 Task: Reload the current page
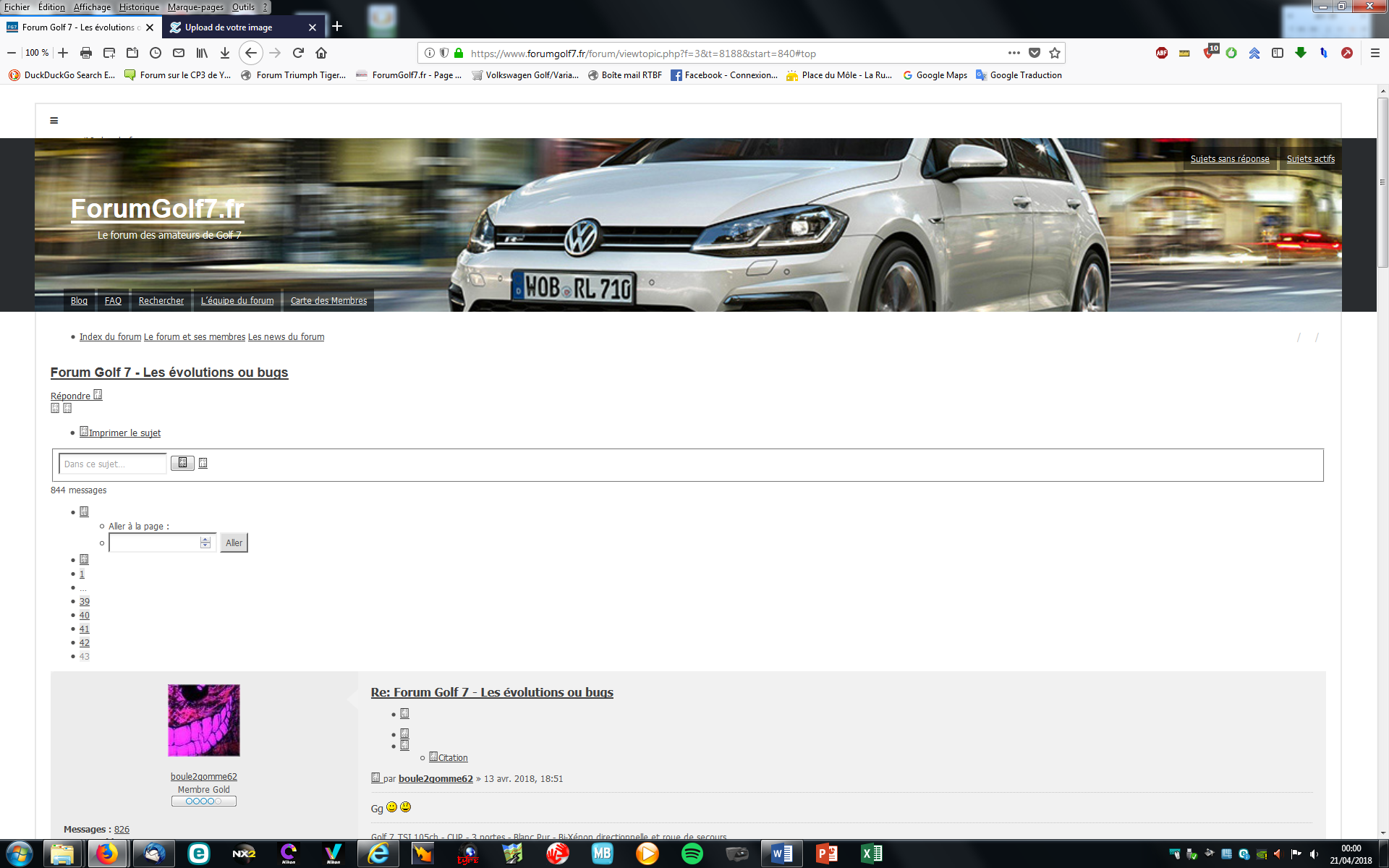[298, 53]
